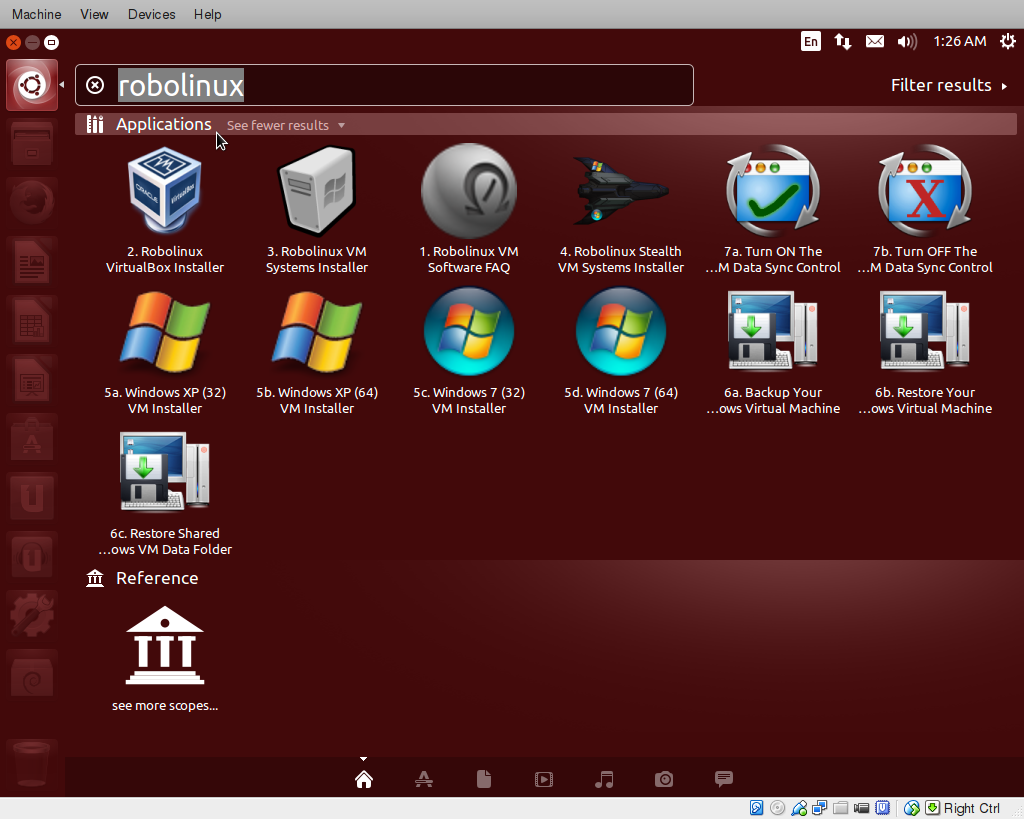Click the VirtualBox network adapters status icon
Image resolution: width=1024 pixels, height=819 pixels.
819,808
